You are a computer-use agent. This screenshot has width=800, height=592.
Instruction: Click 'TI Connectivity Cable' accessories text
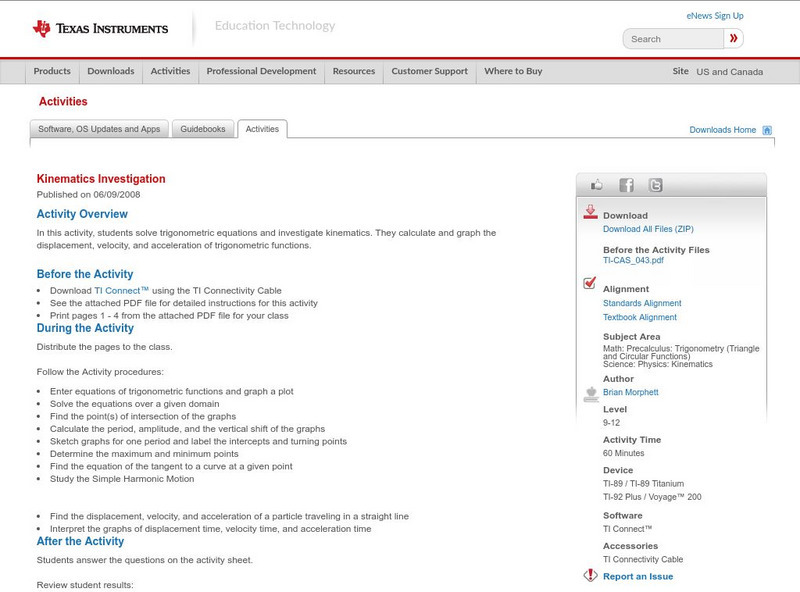point(643,559)
